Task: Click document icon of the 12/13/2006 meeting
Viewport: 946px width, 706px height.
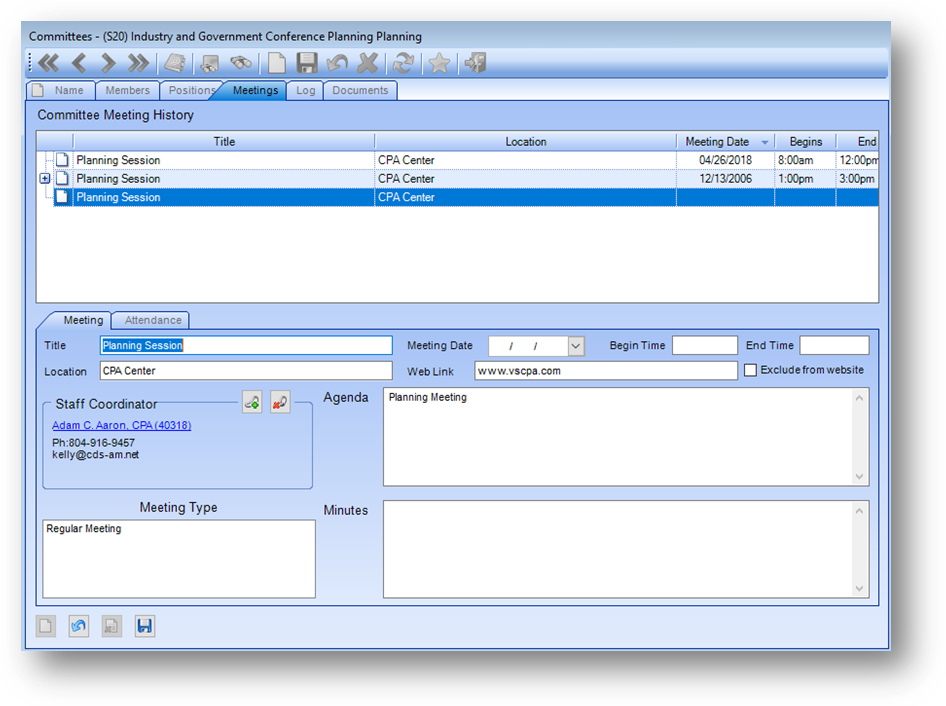Action: click(x=62, y=179)
